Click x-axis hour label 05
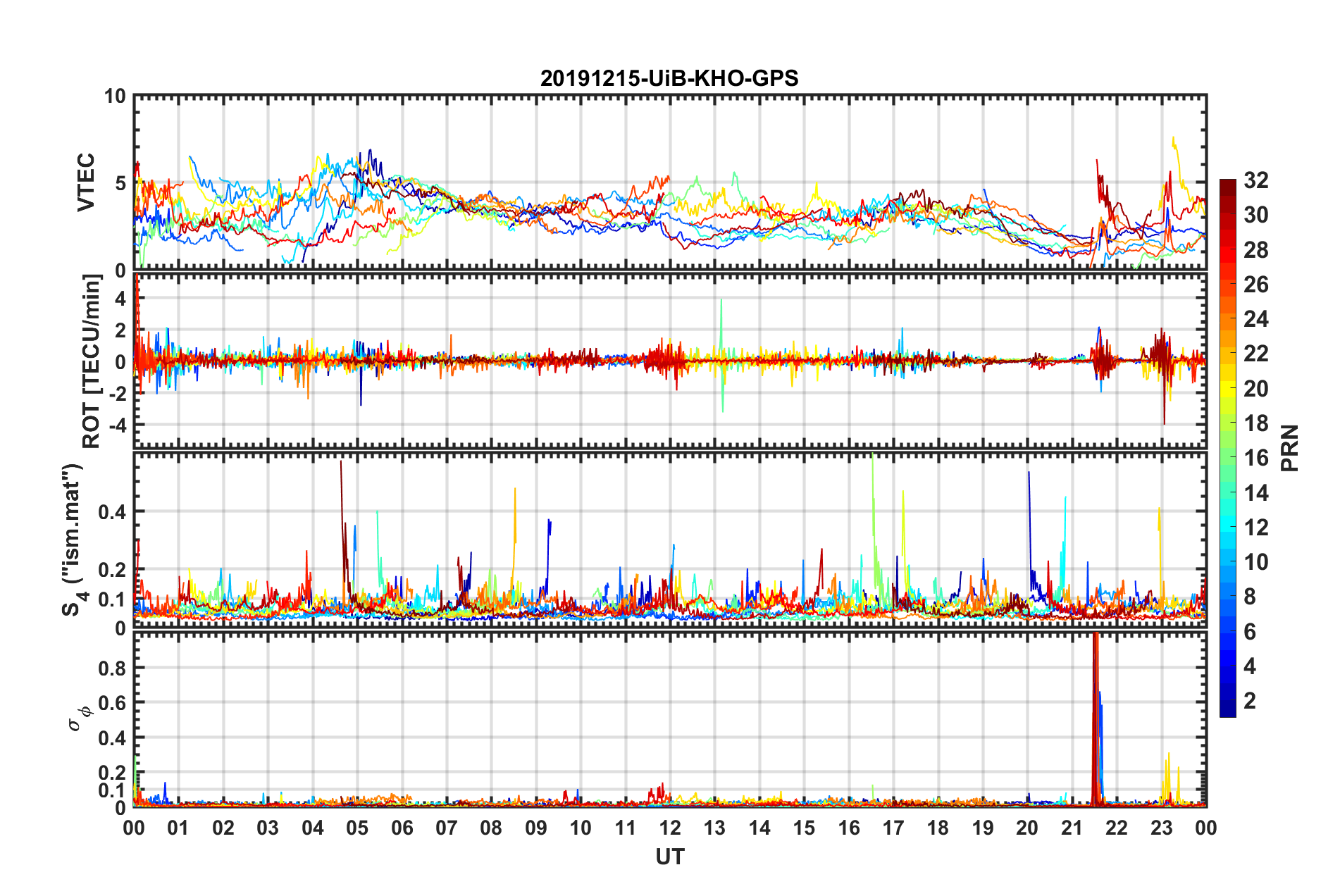Viewport: 1340px width, 896px height. (x=357, y=828)
